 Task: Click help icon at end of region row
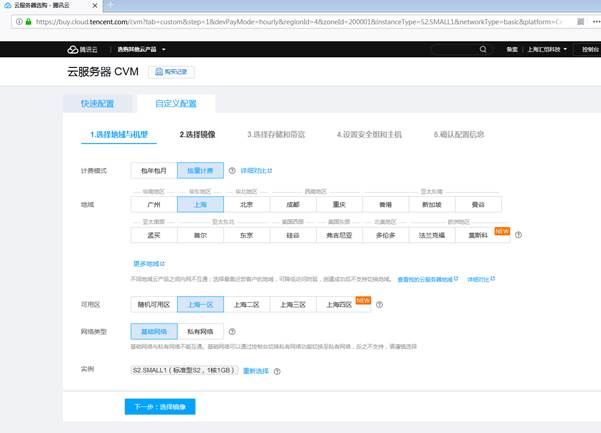pos(518,235)
